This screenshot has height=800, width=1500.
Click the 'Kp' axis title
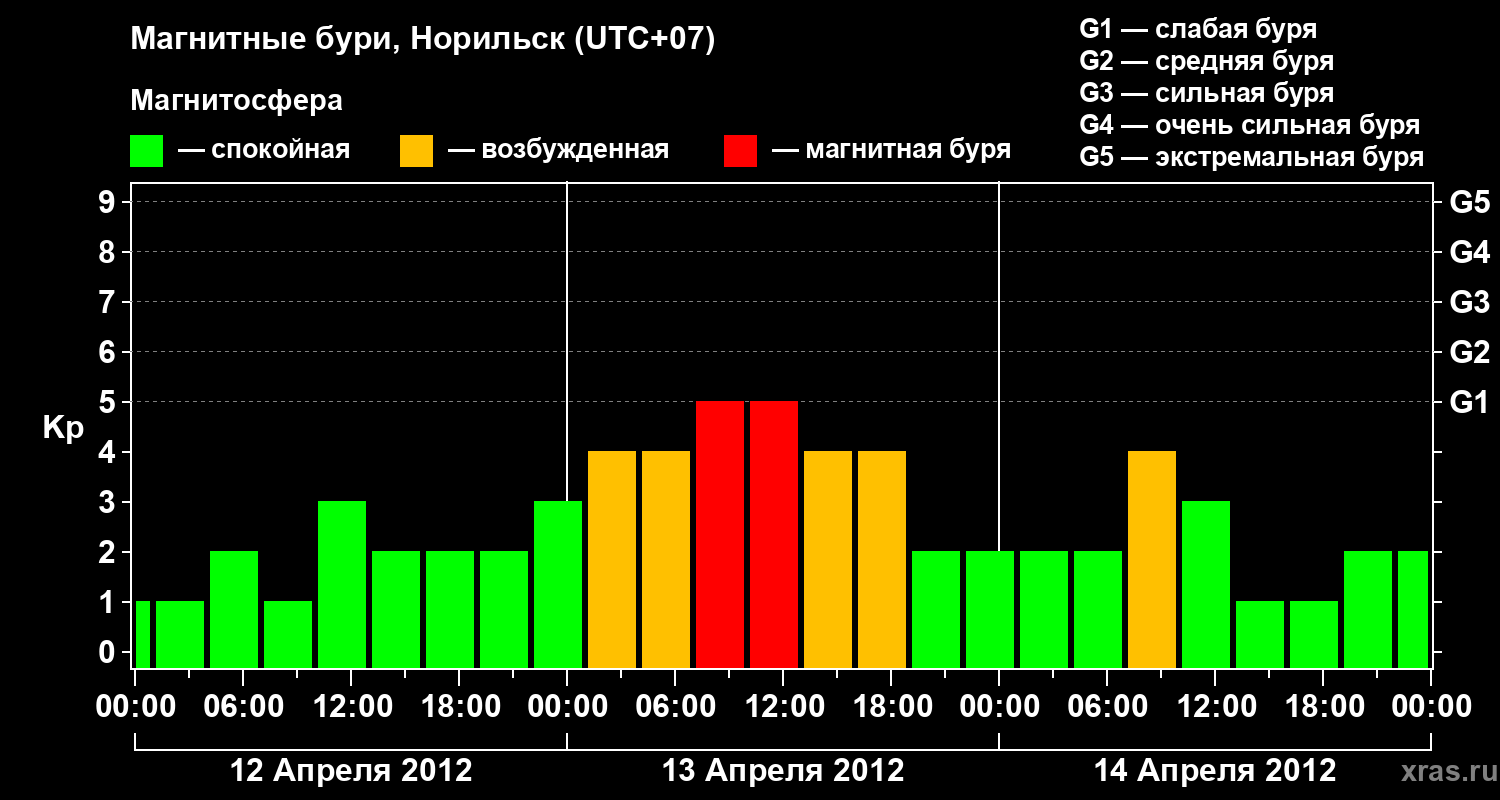[64, 429]
